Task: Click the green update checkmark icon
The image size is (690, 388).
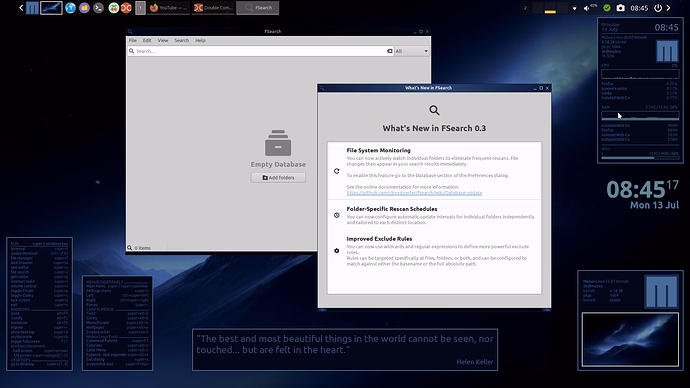Action: pos(607,8)
